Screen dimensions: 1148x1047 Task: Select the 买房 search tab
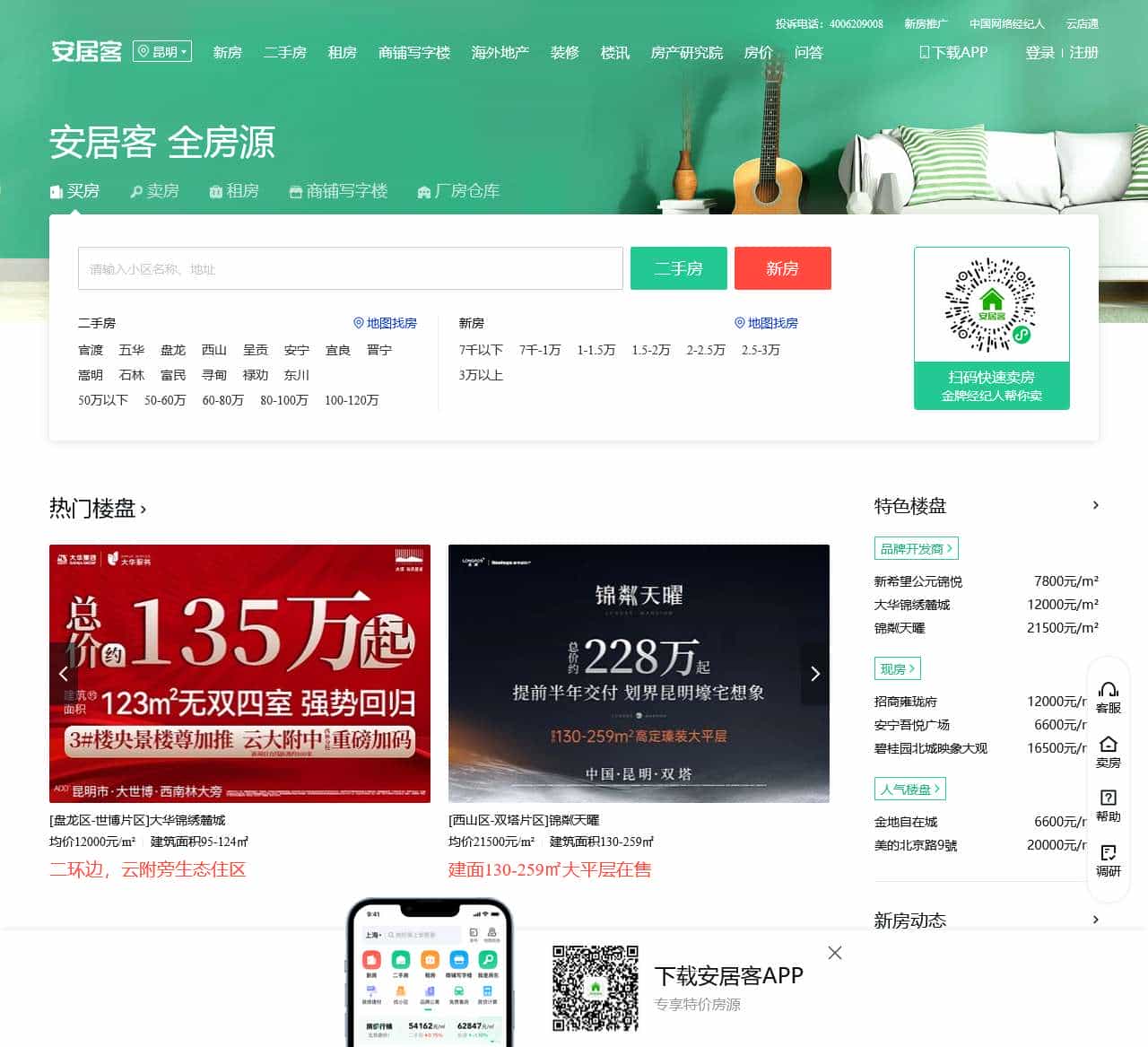click(x=74, y=191)
